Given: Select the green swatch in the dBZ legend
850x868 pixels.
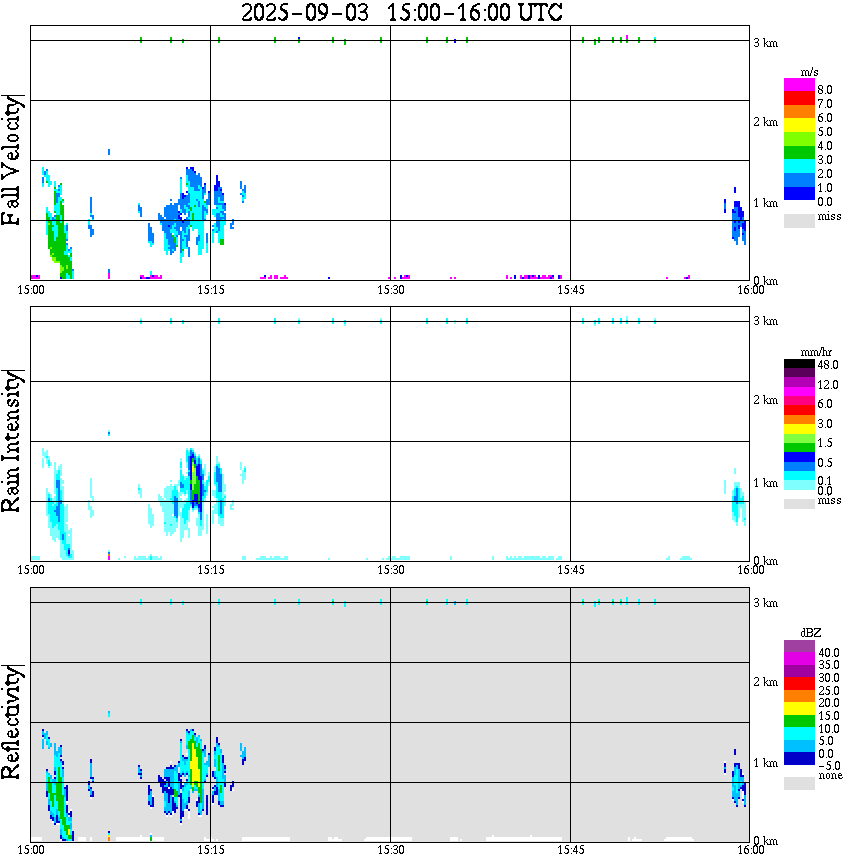Looking at the screenshot, I should click(799, 721).
